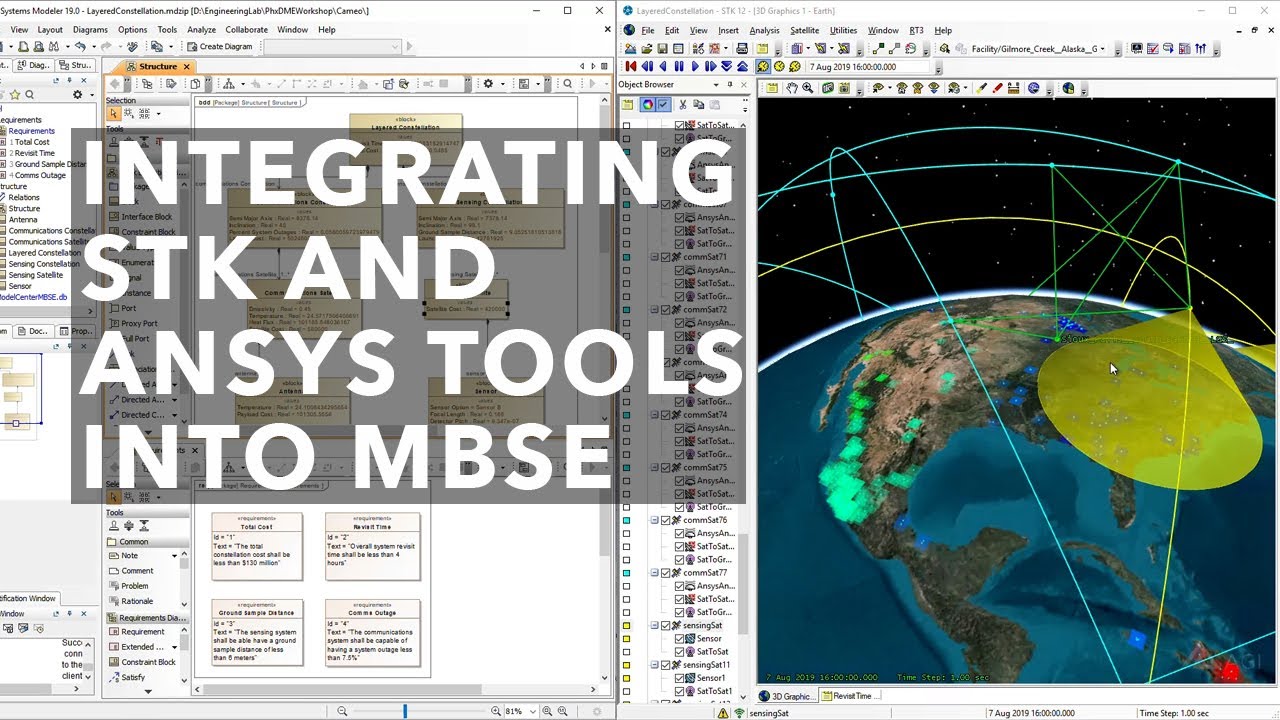Switch to Revisit Time tab in STK
This screenshot has width=1280, height=720.
pyautogui.click(x=852, y=696)
